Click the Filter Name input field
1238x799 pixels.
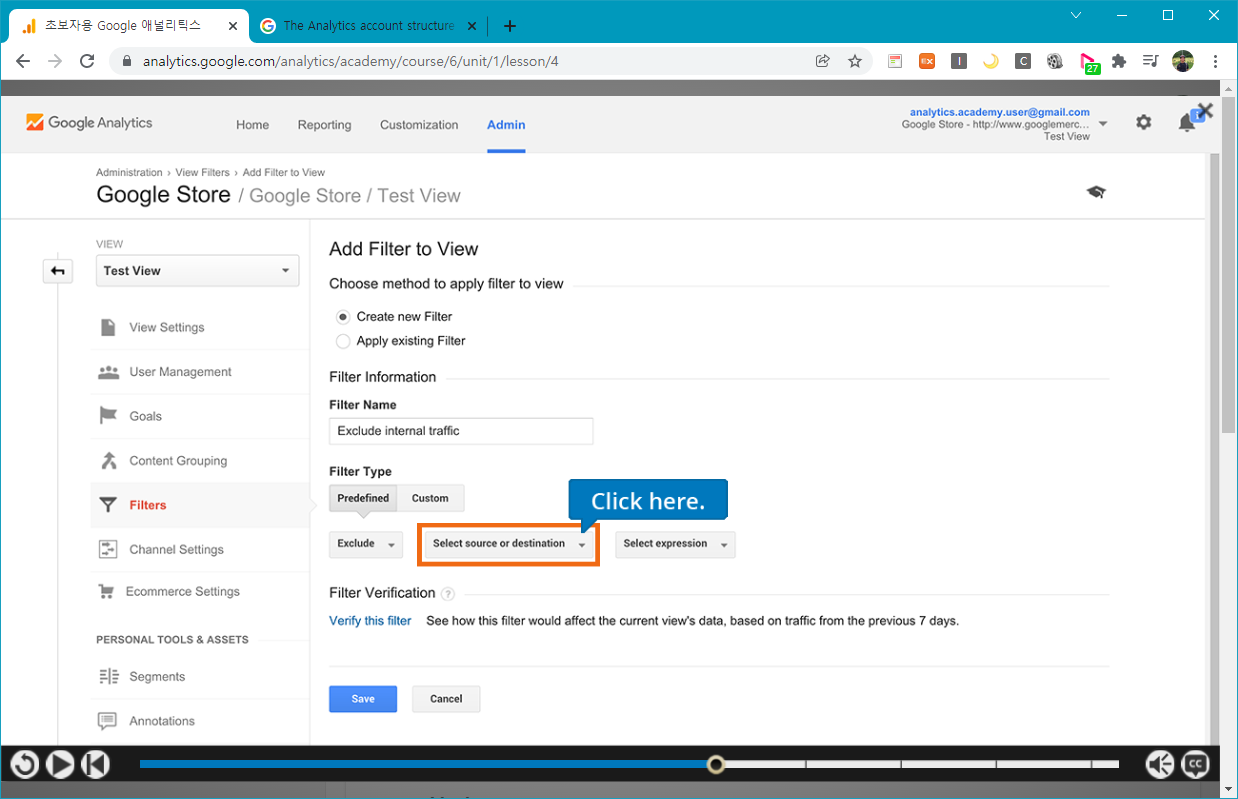click(x=461, y=431)
